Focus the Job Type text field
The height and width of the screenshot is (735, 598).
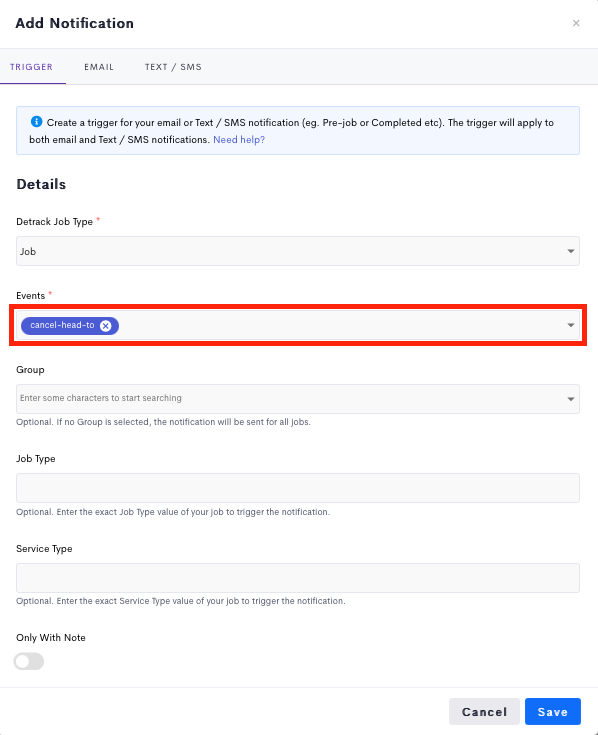pyautogui.click(x=298, y=488)
